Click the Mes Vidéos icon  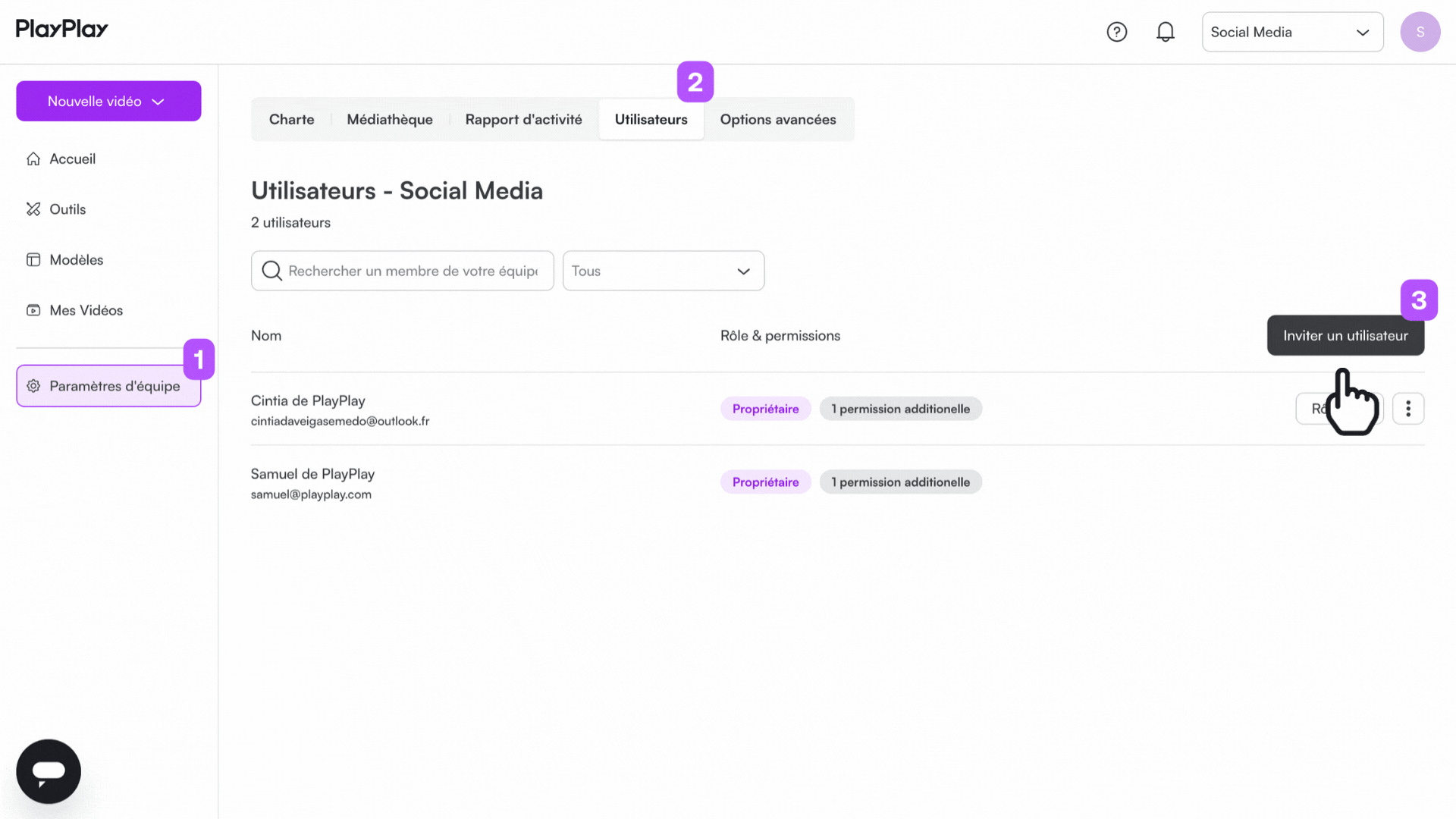[x=33, y=310]
